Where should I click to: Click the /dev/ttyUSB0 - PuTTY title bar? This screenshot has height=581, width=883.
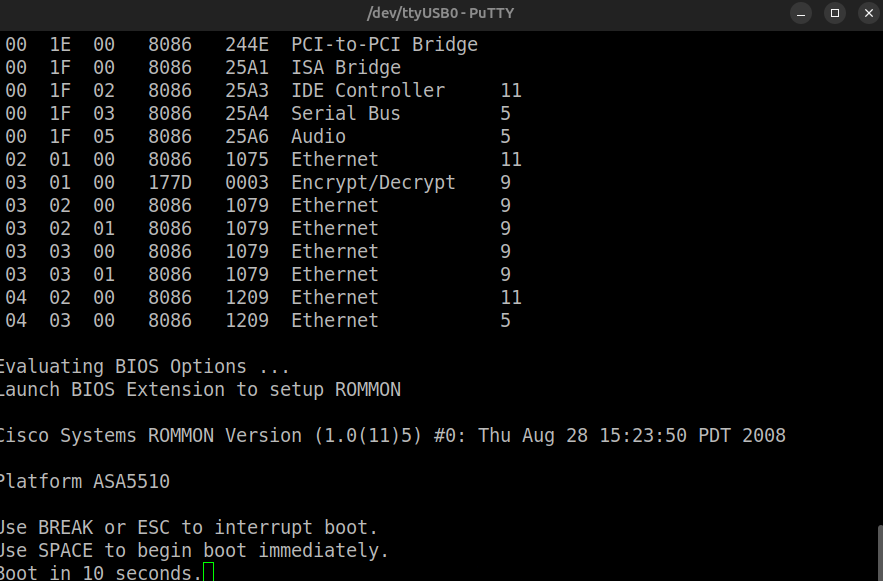441,13
